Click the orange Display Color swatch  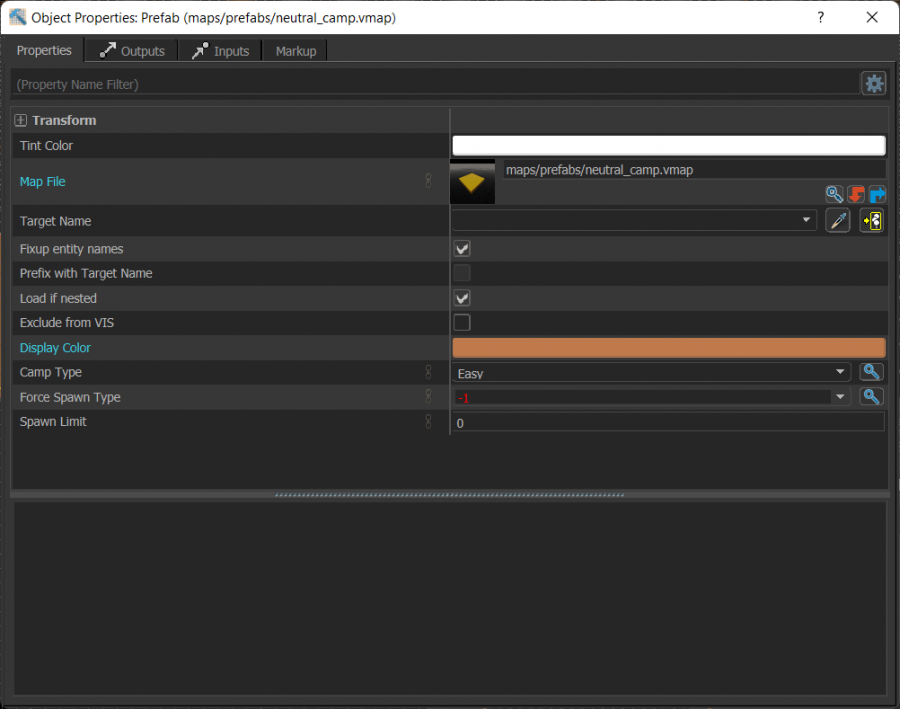pyautogui.click(x=669, y=347)
